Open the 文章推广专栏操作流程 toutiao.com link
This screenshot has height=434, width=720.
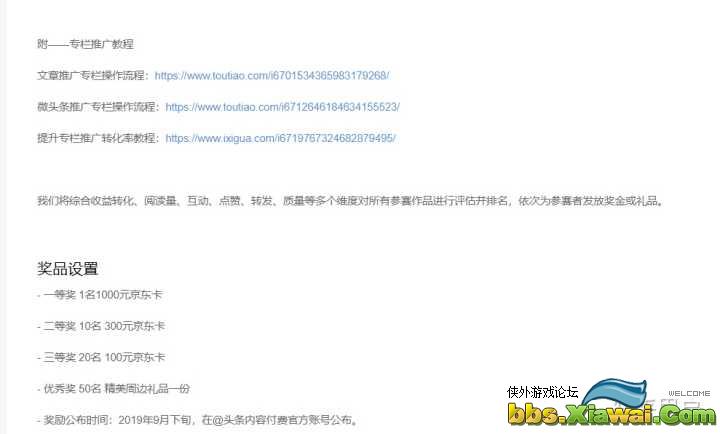(272, 75)
